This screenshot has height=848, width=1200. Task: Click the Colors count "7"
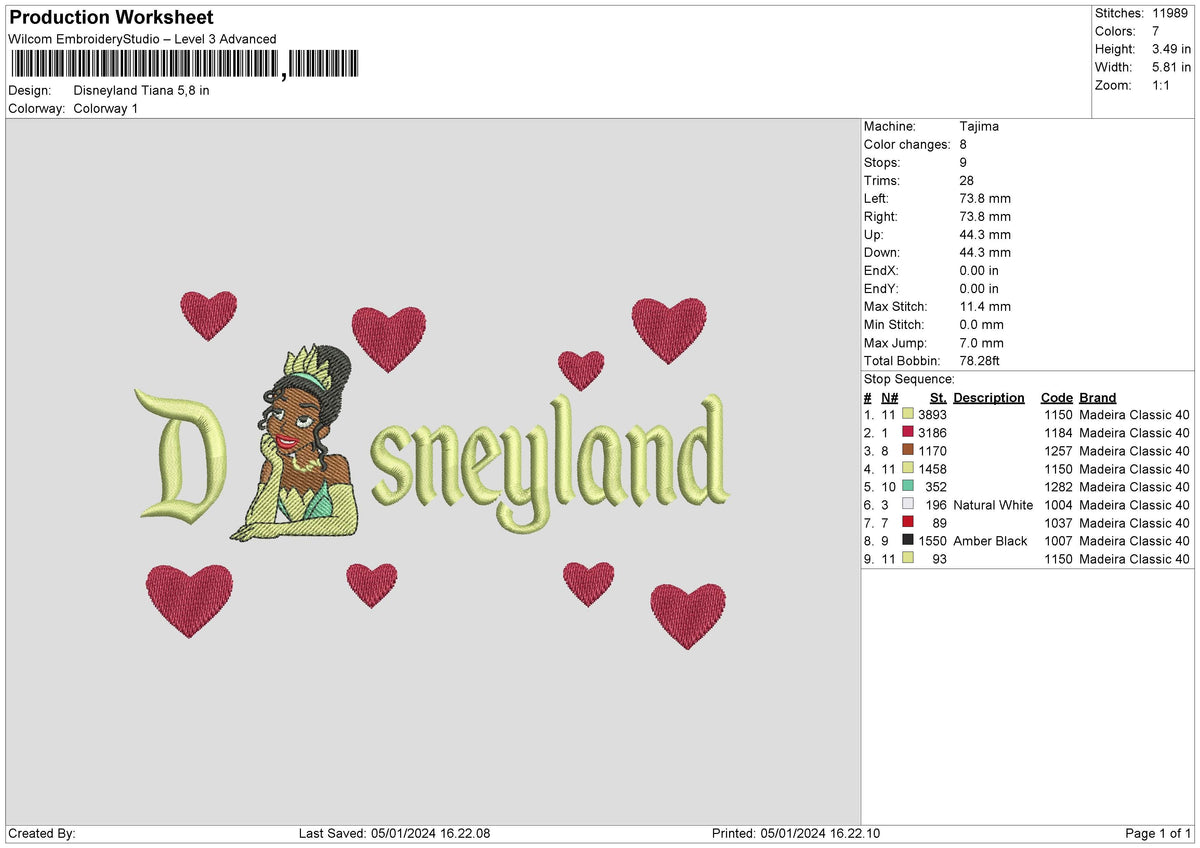coord(1156,31)
